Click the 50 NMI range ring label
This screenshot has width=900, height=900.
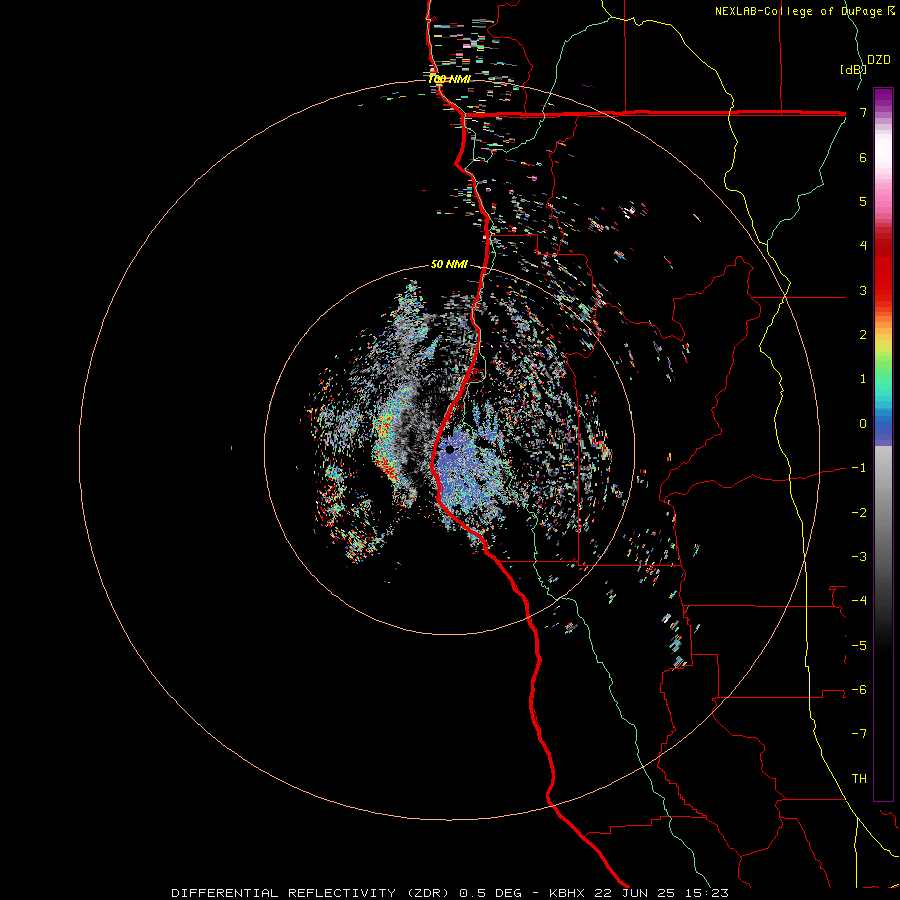pyautogui.click(x=449, y=264)
